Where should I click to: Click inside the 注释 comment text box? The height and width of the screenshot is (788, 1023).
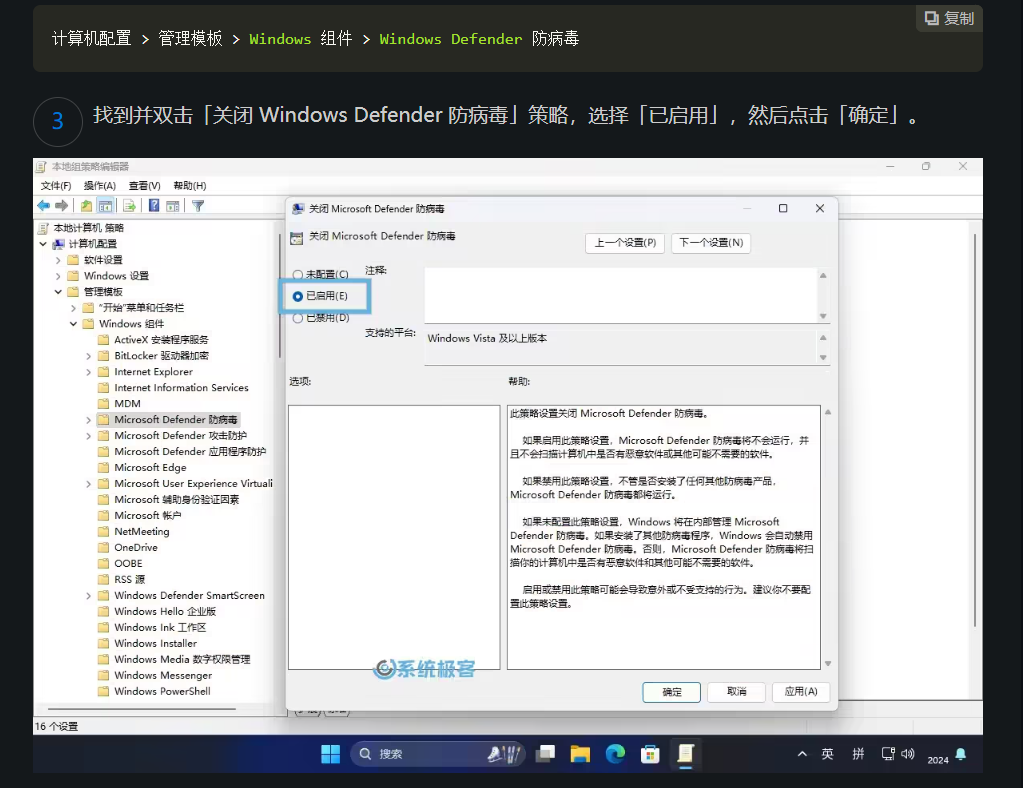(x=620, y=294)
